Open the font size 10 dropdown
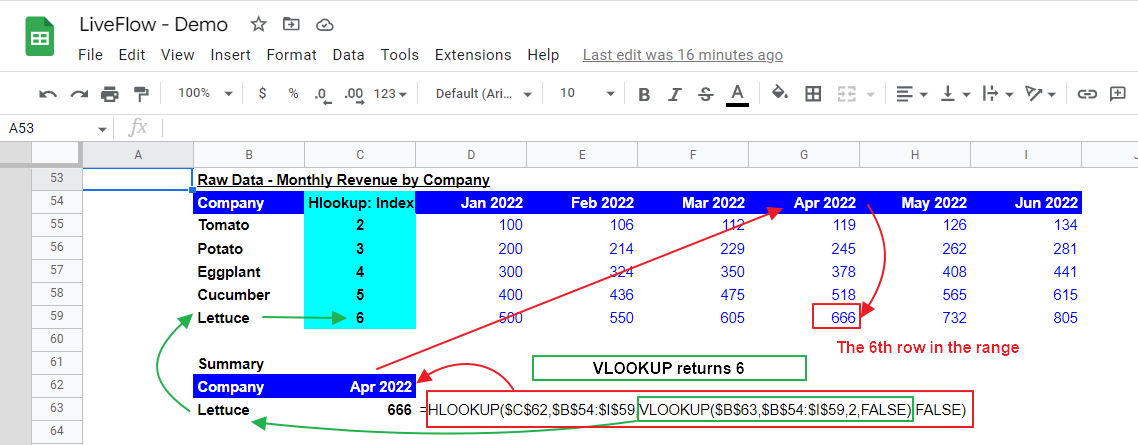This screenshot has width=1138, height=445. (x=587, y=94)
